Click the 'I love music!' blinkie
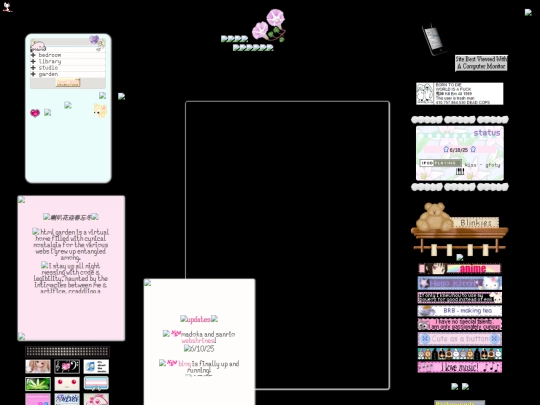The height and width of the screenshot is (405, 540). tap(460, 367)
